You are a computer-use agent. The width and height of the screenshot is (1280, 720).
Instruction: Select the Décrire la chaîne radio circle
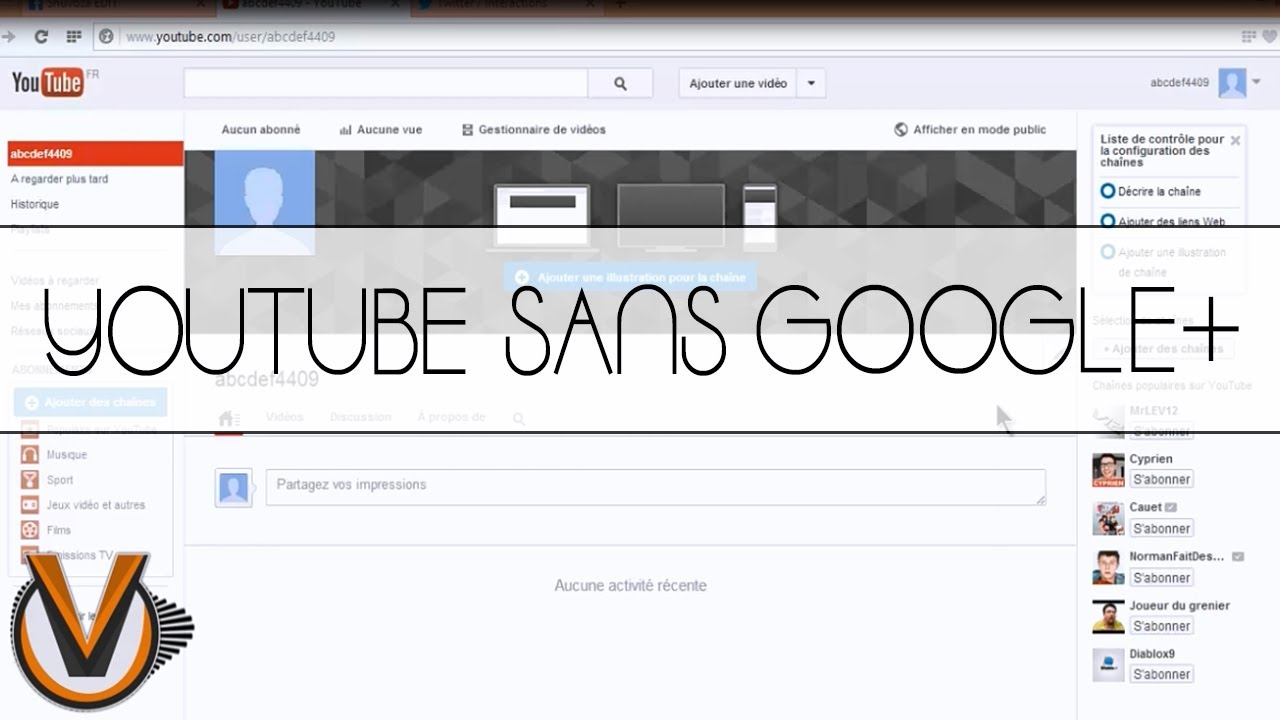(1107, 191)
